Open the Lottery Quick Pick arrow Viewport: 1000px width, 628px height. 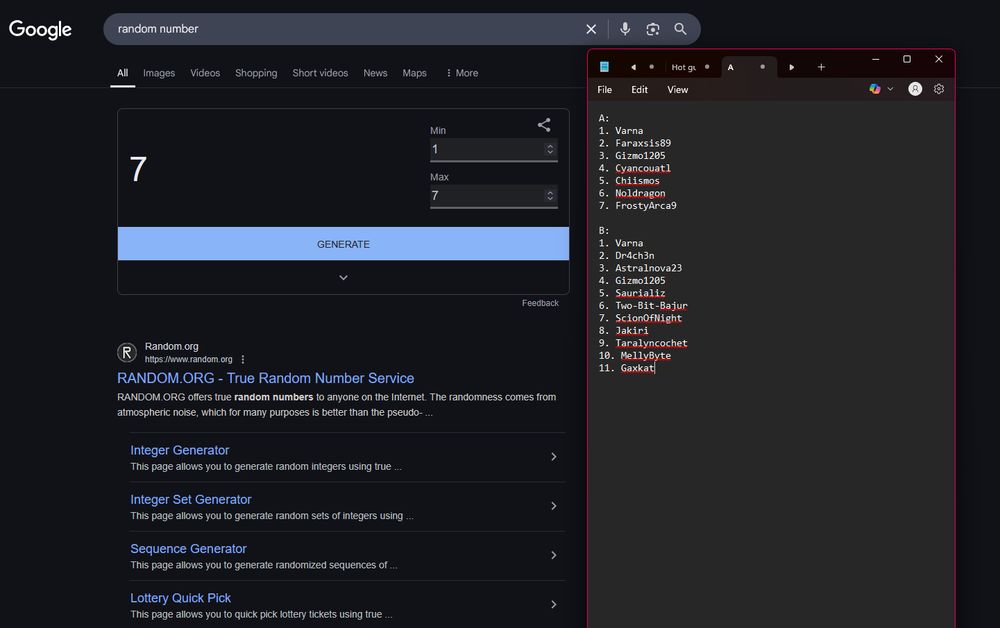554,604
